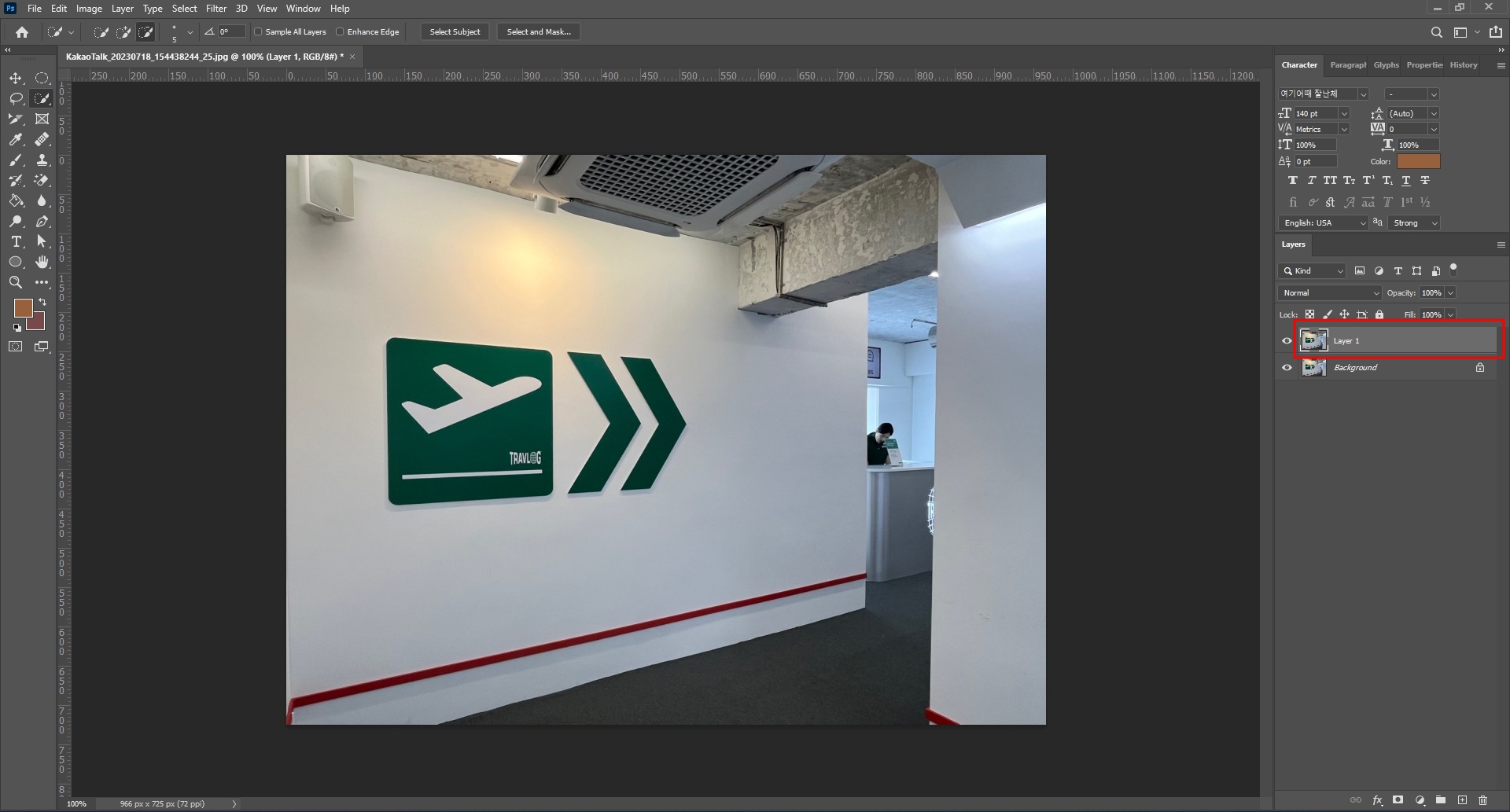
Task: Open the font style dropdown
Action: pyautogui.click(x=1434, y=94)
